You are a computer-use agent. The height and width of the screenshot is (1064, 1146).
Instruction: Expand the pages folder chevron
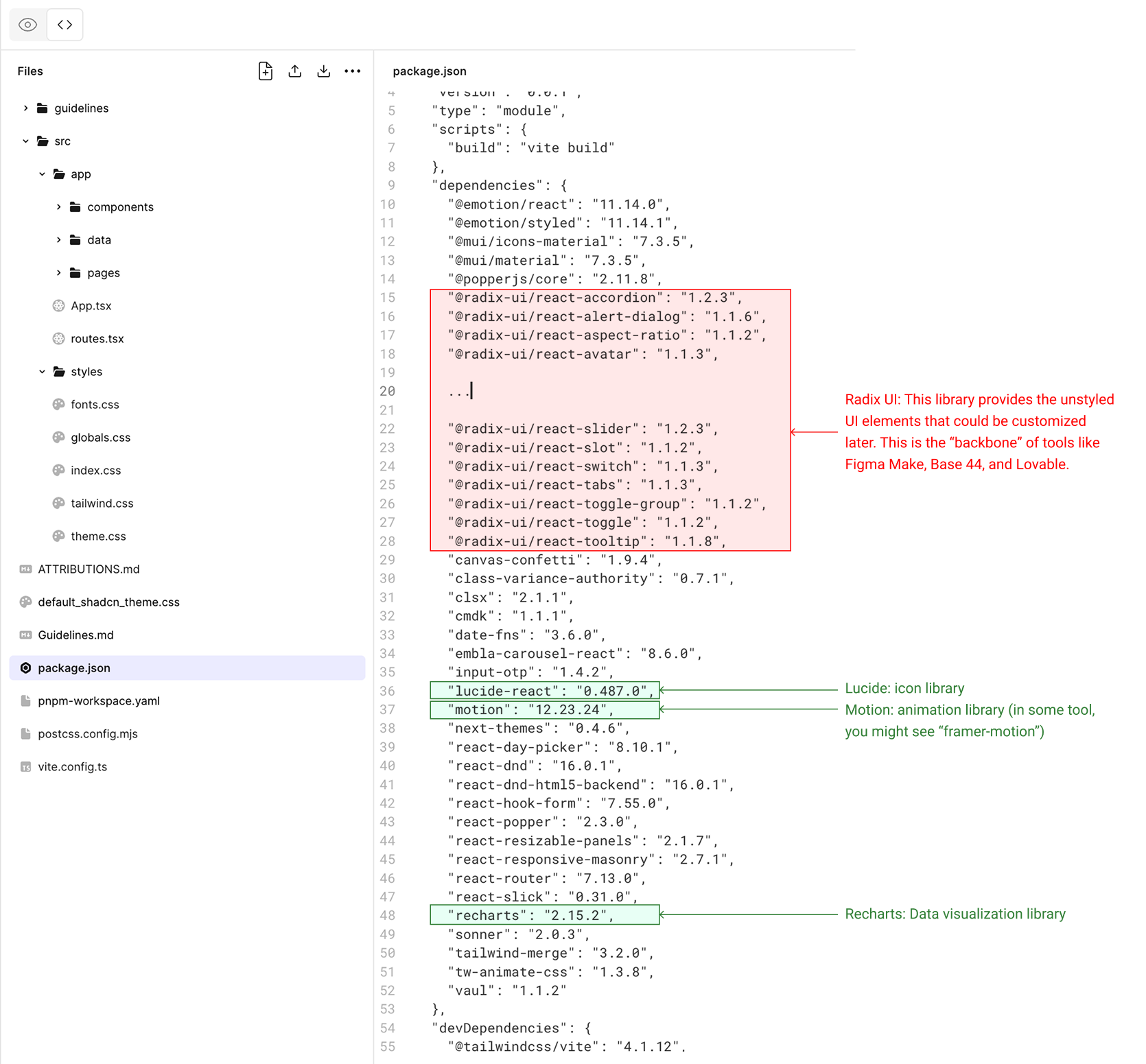coord(58,272)
